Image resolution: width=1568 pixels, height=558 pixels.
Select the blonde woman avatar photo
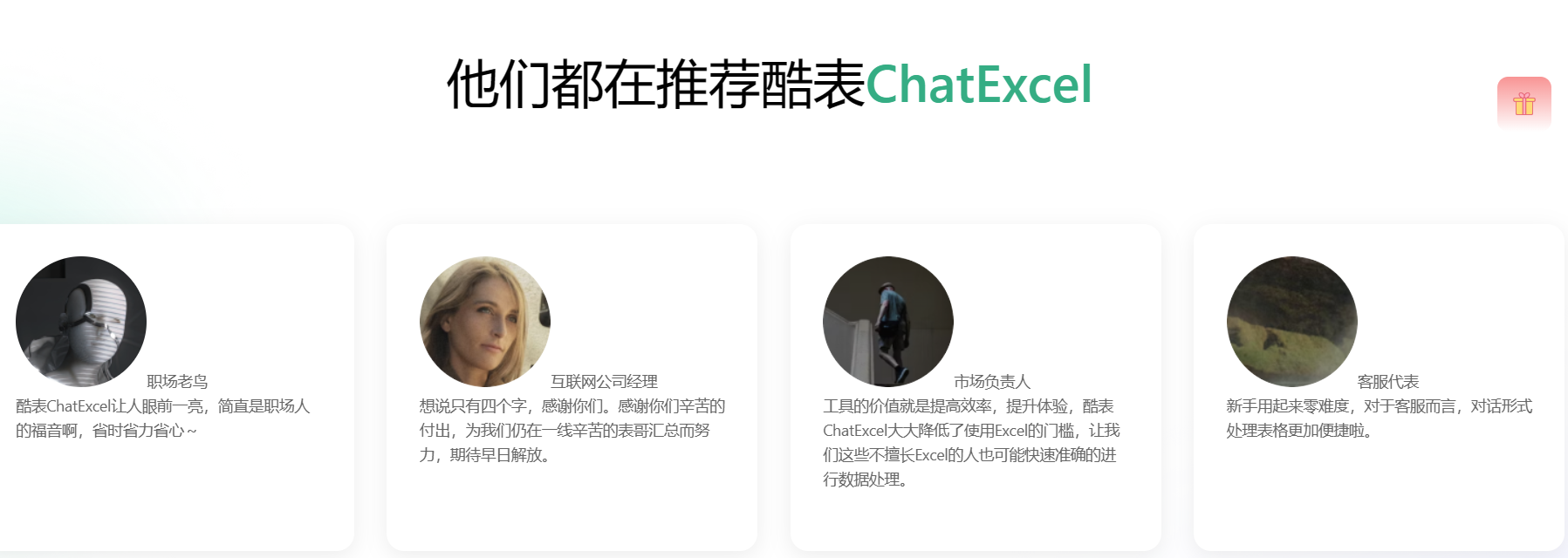click(x=485, y=322)
